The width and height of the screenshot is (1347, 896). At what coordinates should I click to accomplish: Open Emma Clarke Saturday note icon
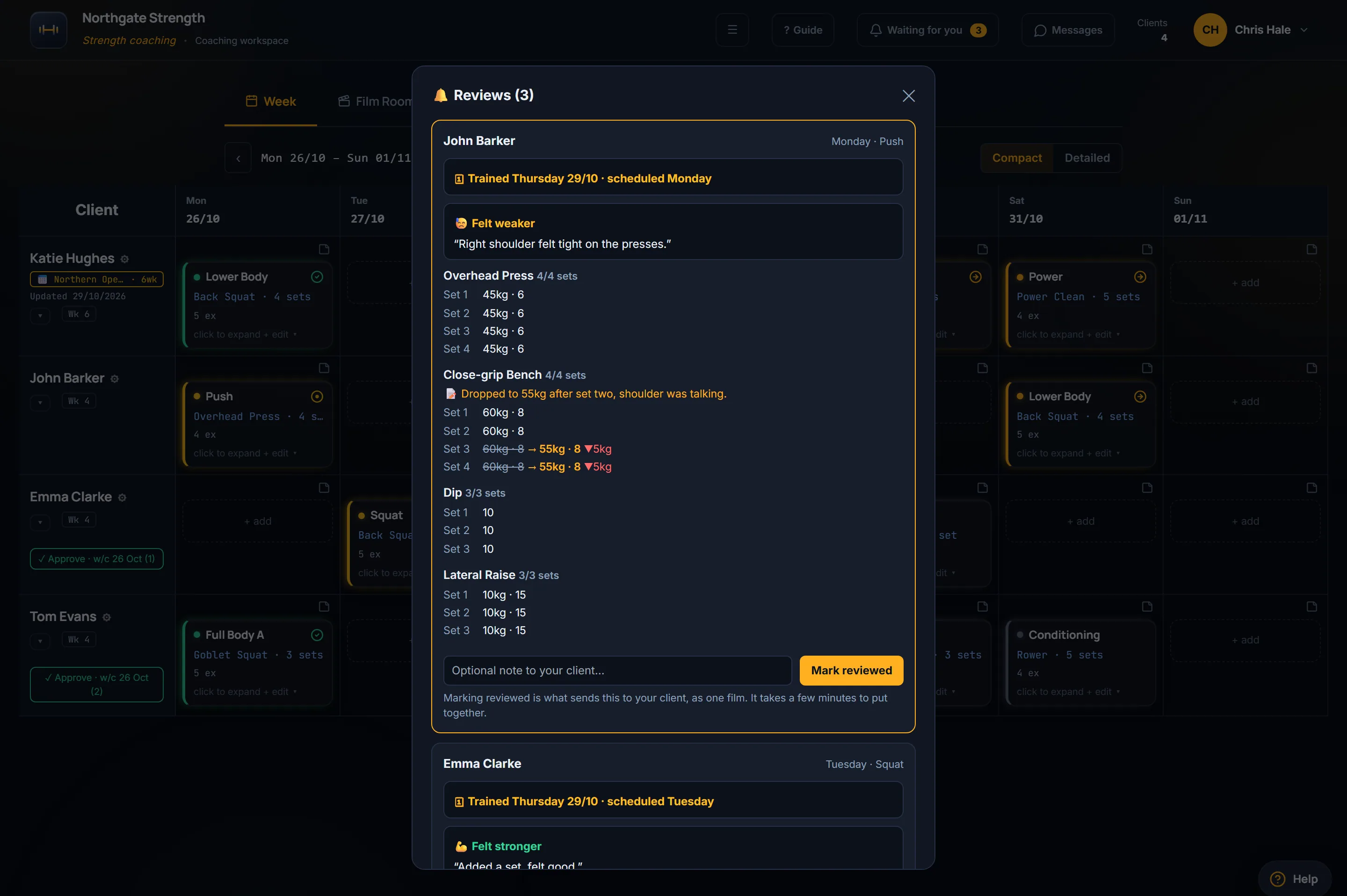[1147, 487]
